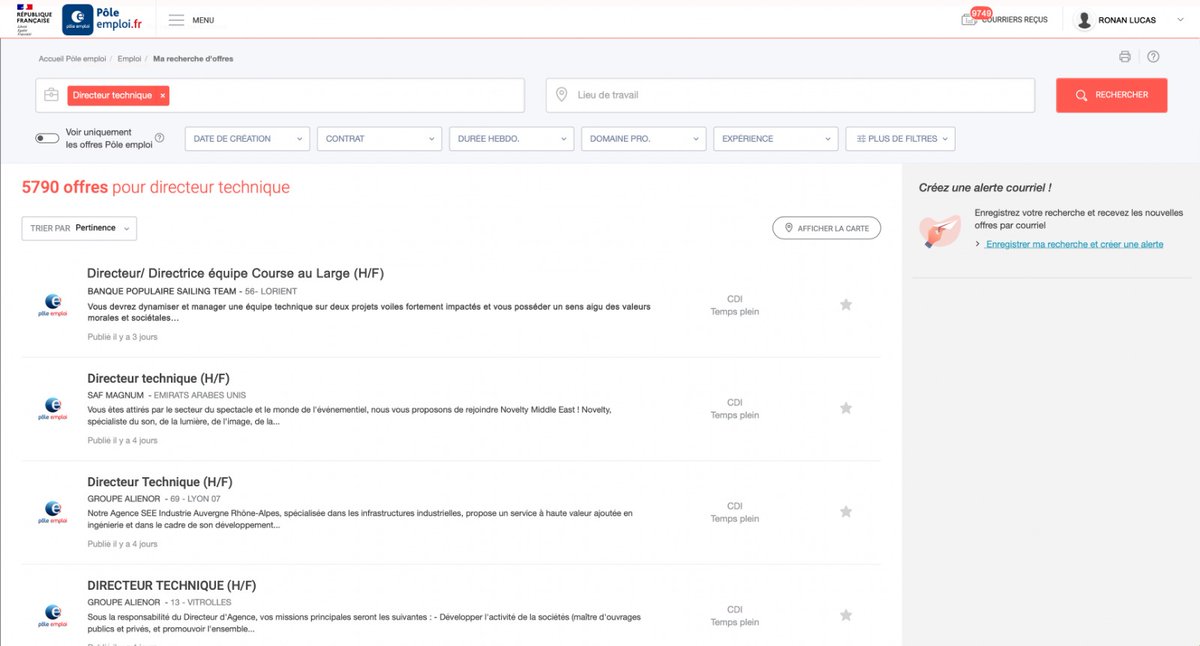Image resolution: width=1200 pixels, height=646 pixels.
Task: Click Pôle emploi logo of SAF MAGNUM offer
Action: coord(53,408)
